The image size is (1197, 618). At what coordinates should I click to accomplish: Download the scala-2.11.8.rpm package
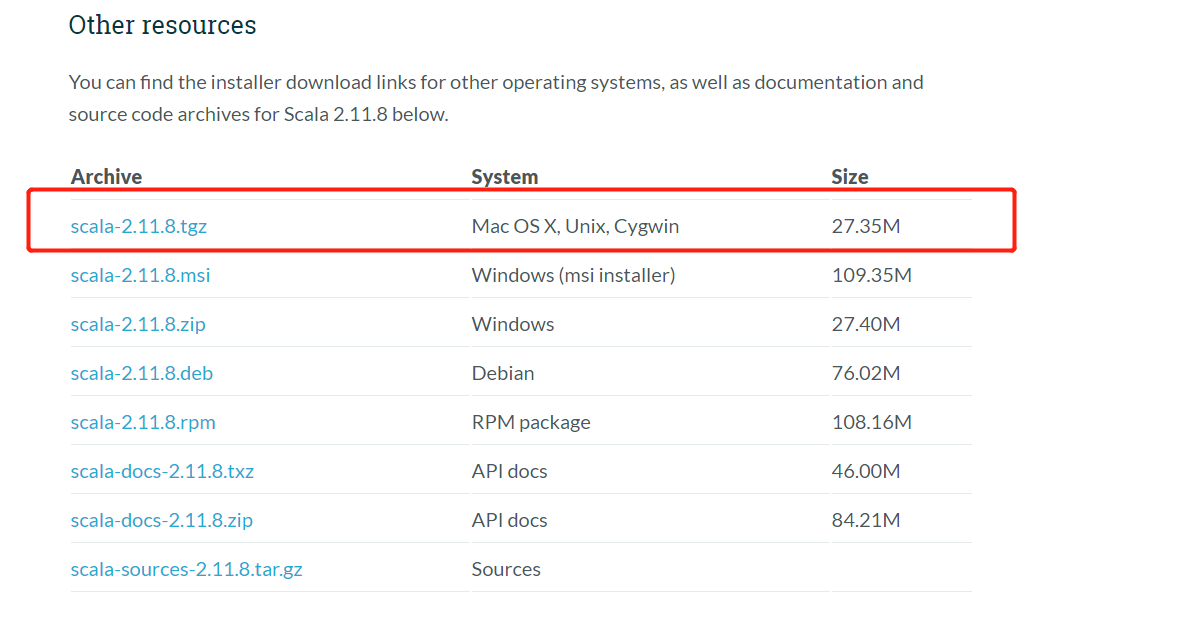coord(143,422)
